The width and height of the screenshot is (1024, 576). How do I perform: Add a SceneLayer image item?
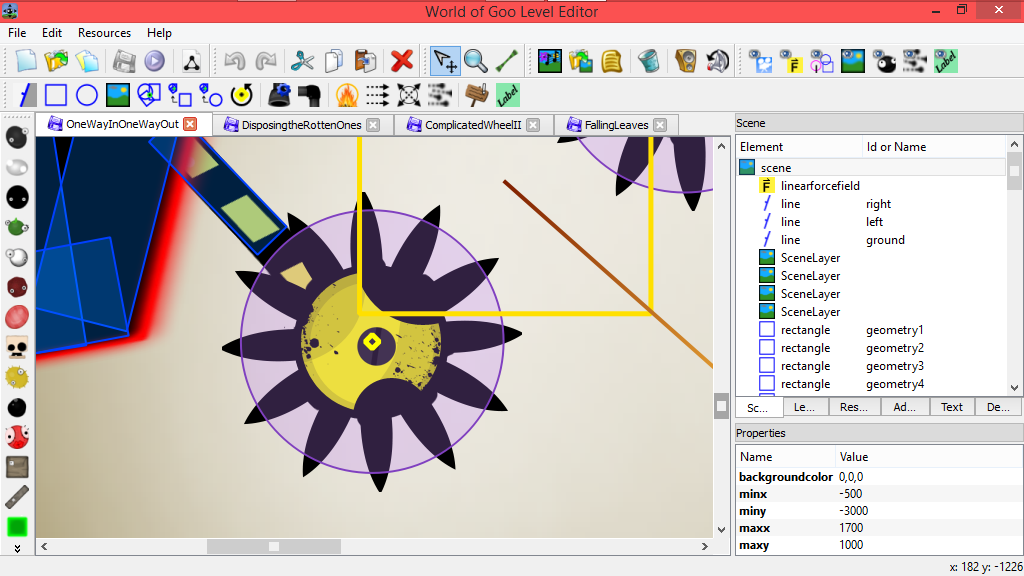click(118, 95)
